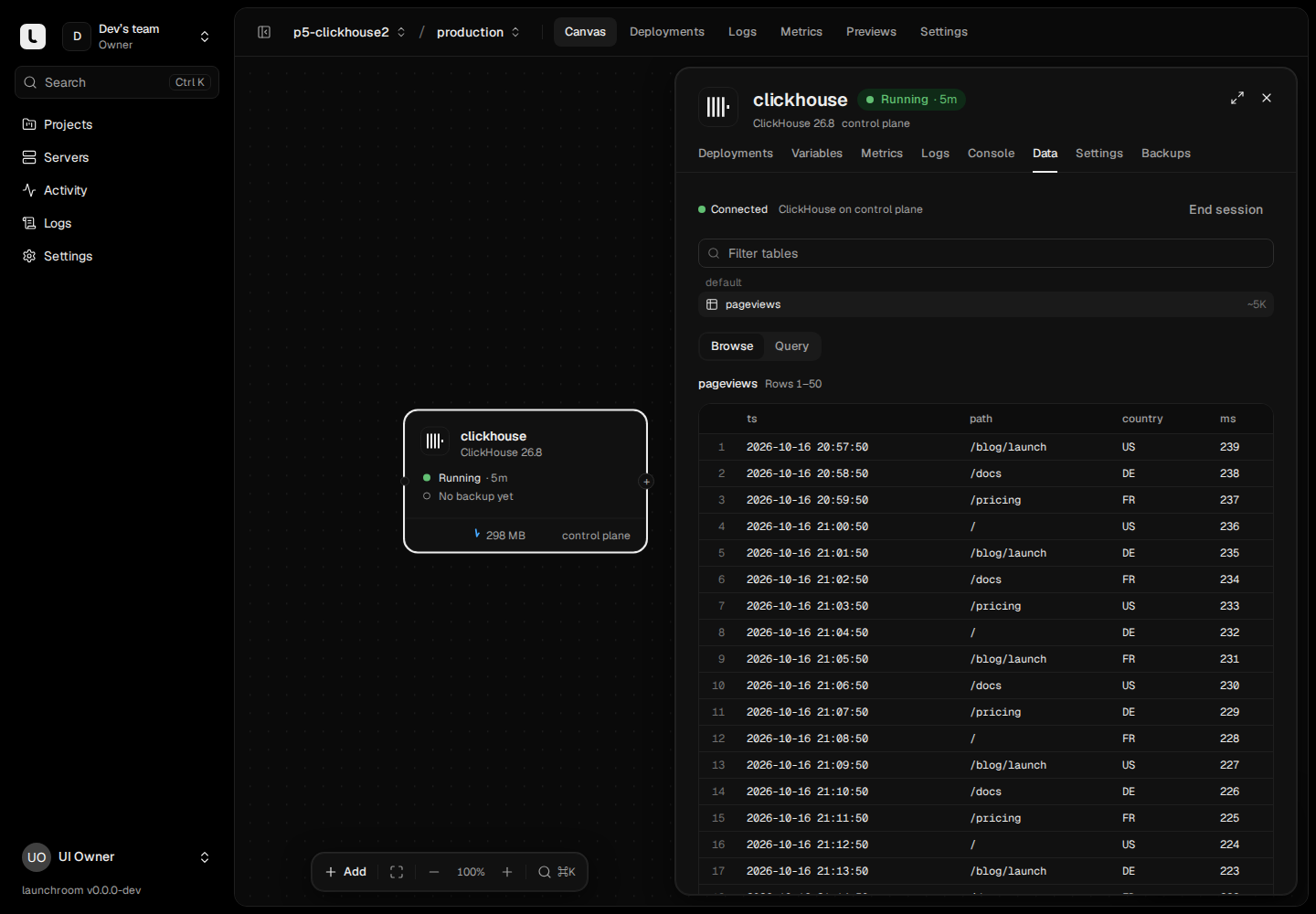1316x914 pixels.
Task: Expand the UI Owner account menu
Action: (x=117, y=857)
